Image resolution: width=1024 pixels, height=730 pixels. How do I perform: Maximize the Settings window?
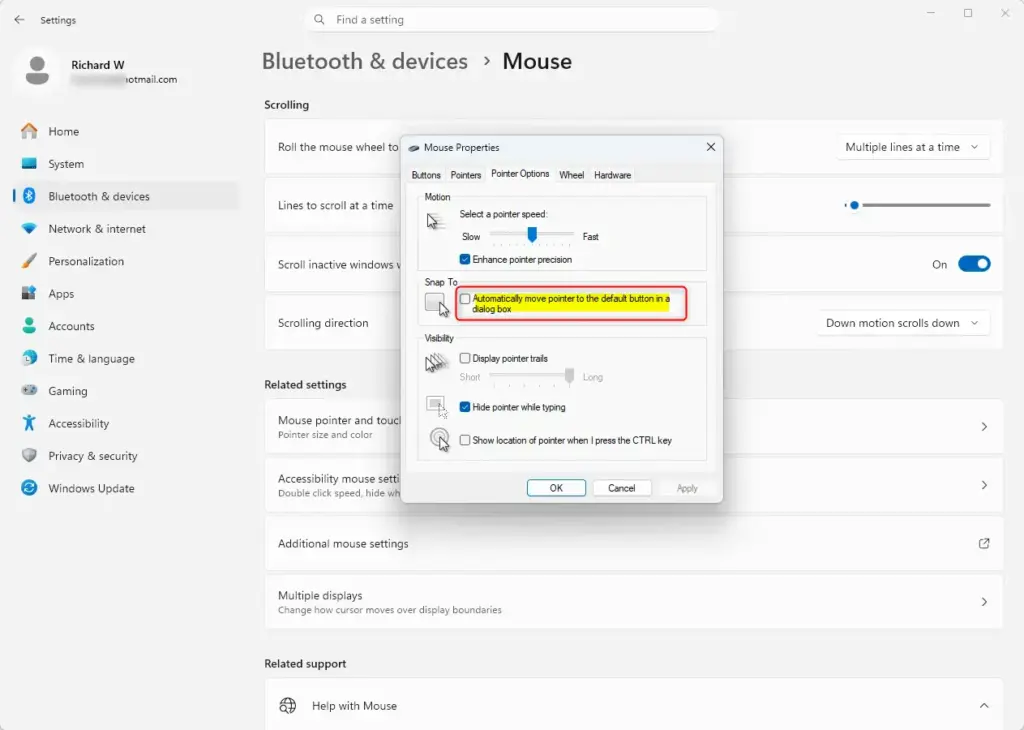(968, 13)
